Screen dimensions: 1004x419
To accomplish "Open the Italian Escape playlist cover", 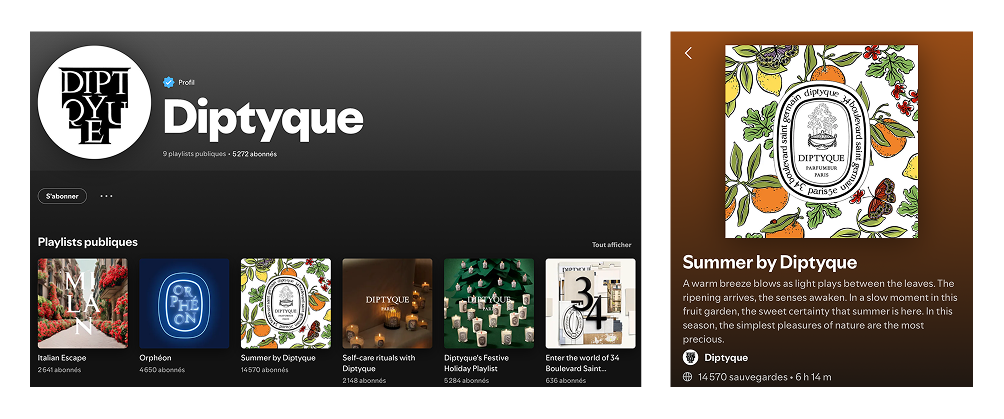I will click(83, 303).
